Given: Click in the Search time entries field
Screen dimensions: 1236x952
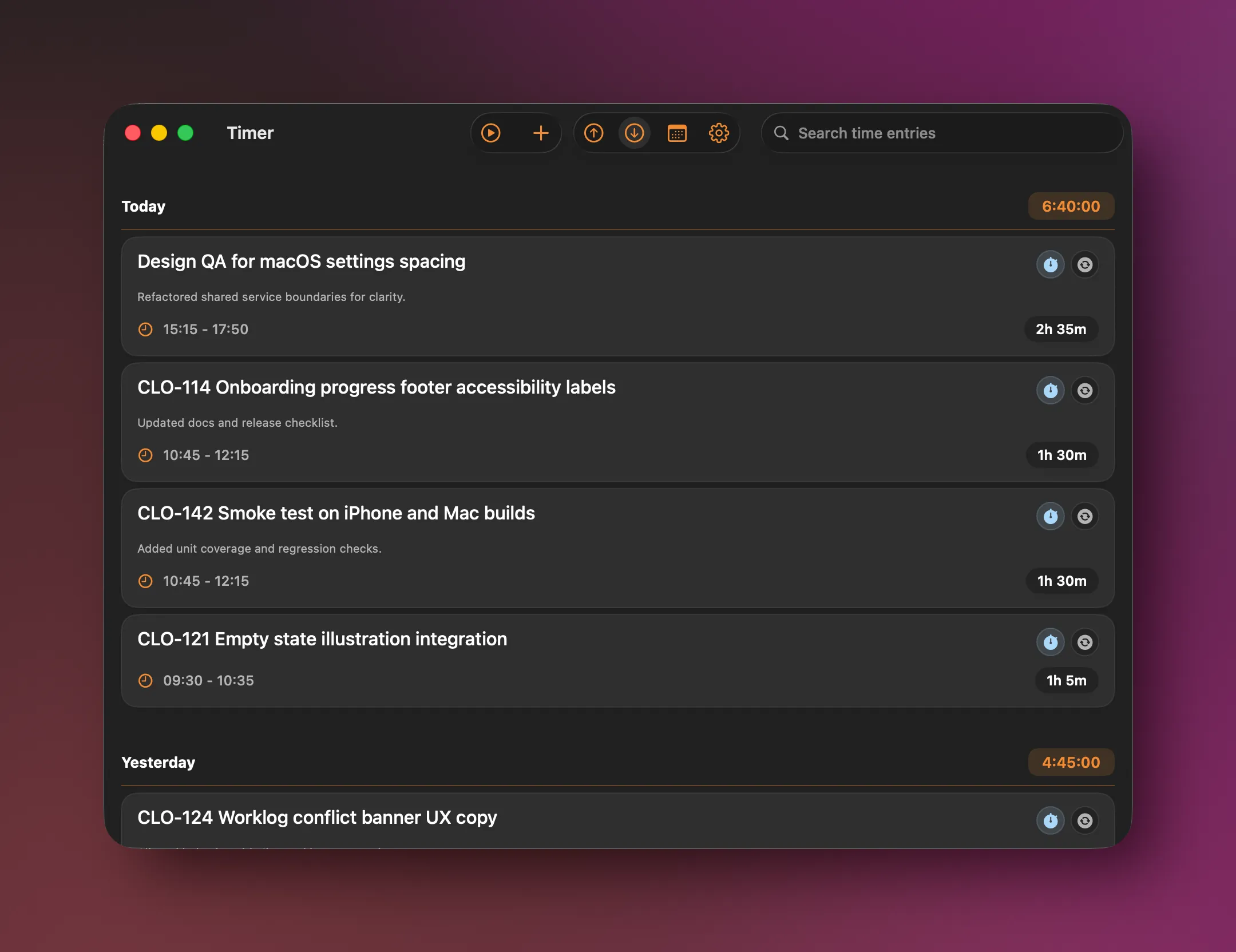Looking at the screenshot, I should tap(942, 133).
